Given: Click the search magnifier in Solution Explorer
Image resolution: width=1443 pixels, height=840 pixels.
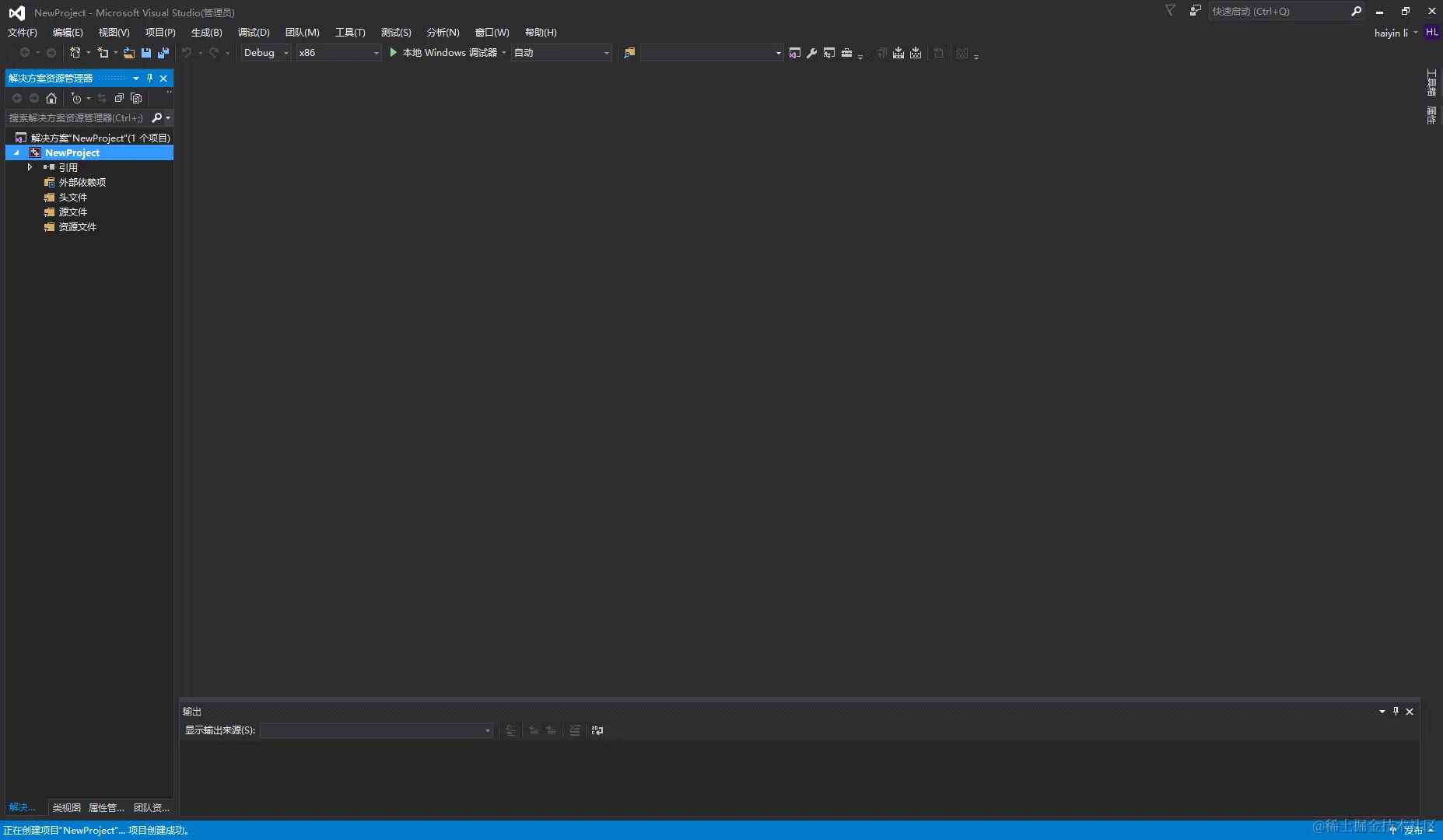Looking at the screenshot, I should coord(157,117).
